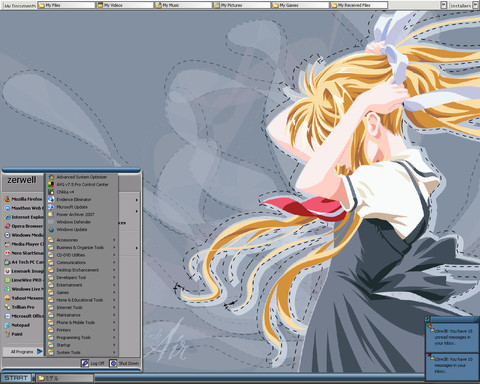This screenshot has height=384, width=480.
Task: Expand CD-DVD Utilities folder
Action: [82, 255]
